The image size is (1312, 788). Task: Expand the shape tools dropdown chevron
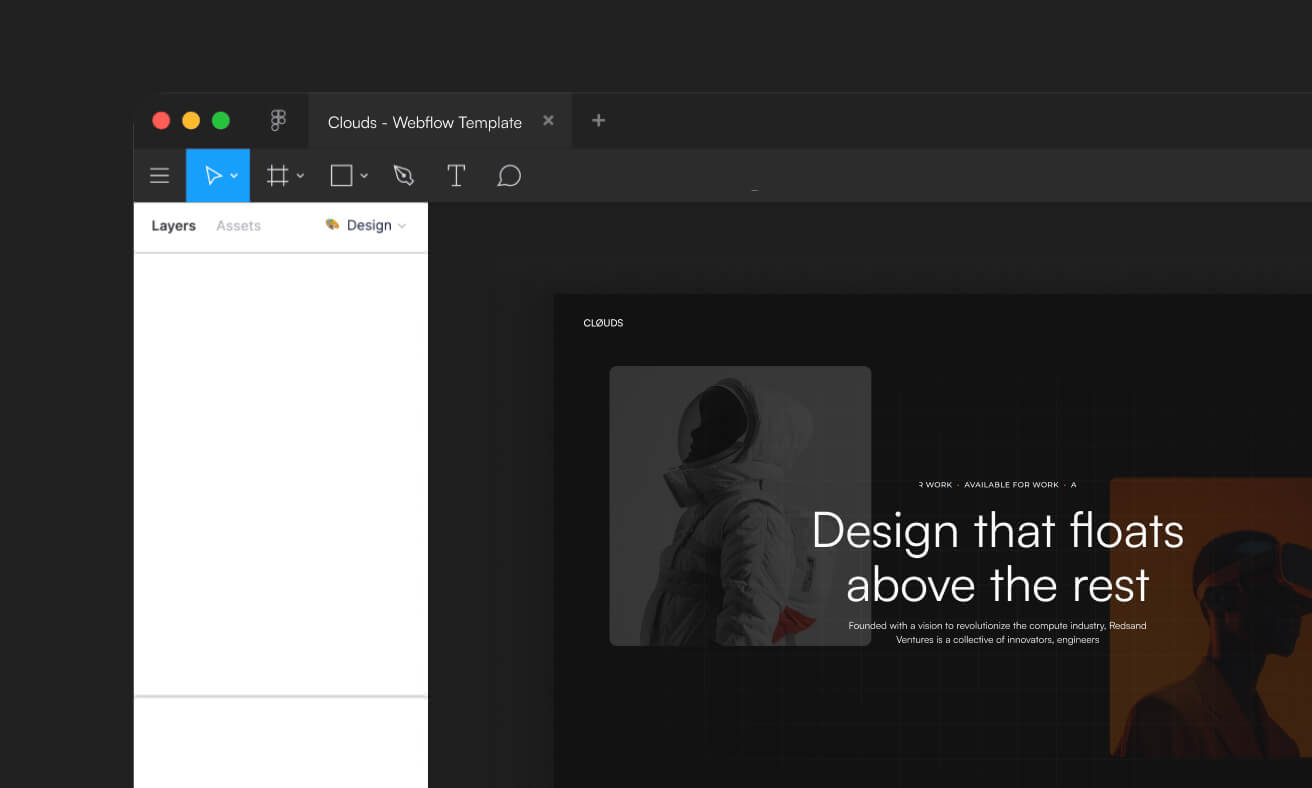(364, 176)
